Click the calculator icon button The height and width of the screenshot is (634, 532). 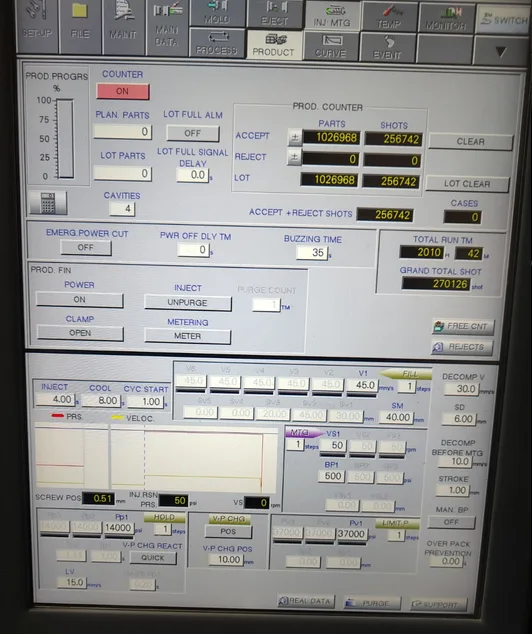coord(48,203)
